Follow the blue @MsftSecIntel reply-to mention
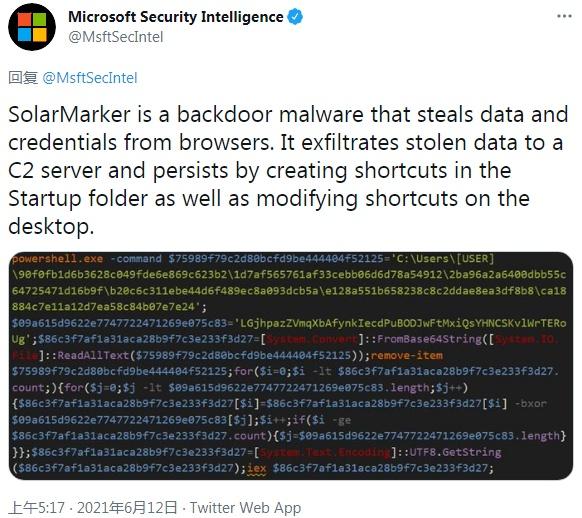Screen dimensions: 582x518 [90, 78]
